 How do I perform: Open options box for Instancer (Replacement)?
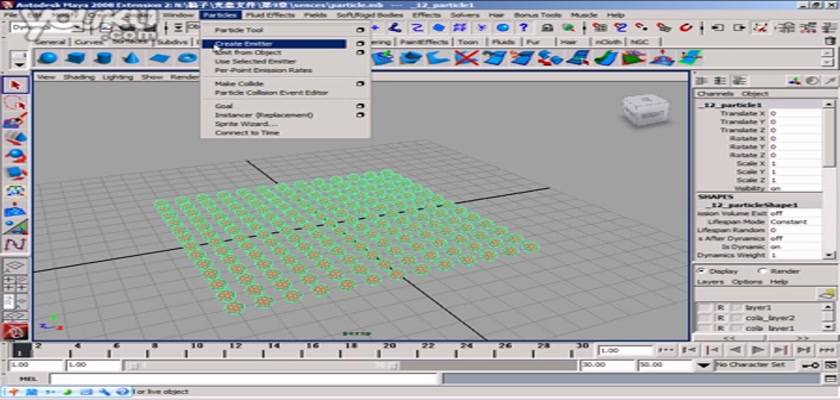click(361, 115)
